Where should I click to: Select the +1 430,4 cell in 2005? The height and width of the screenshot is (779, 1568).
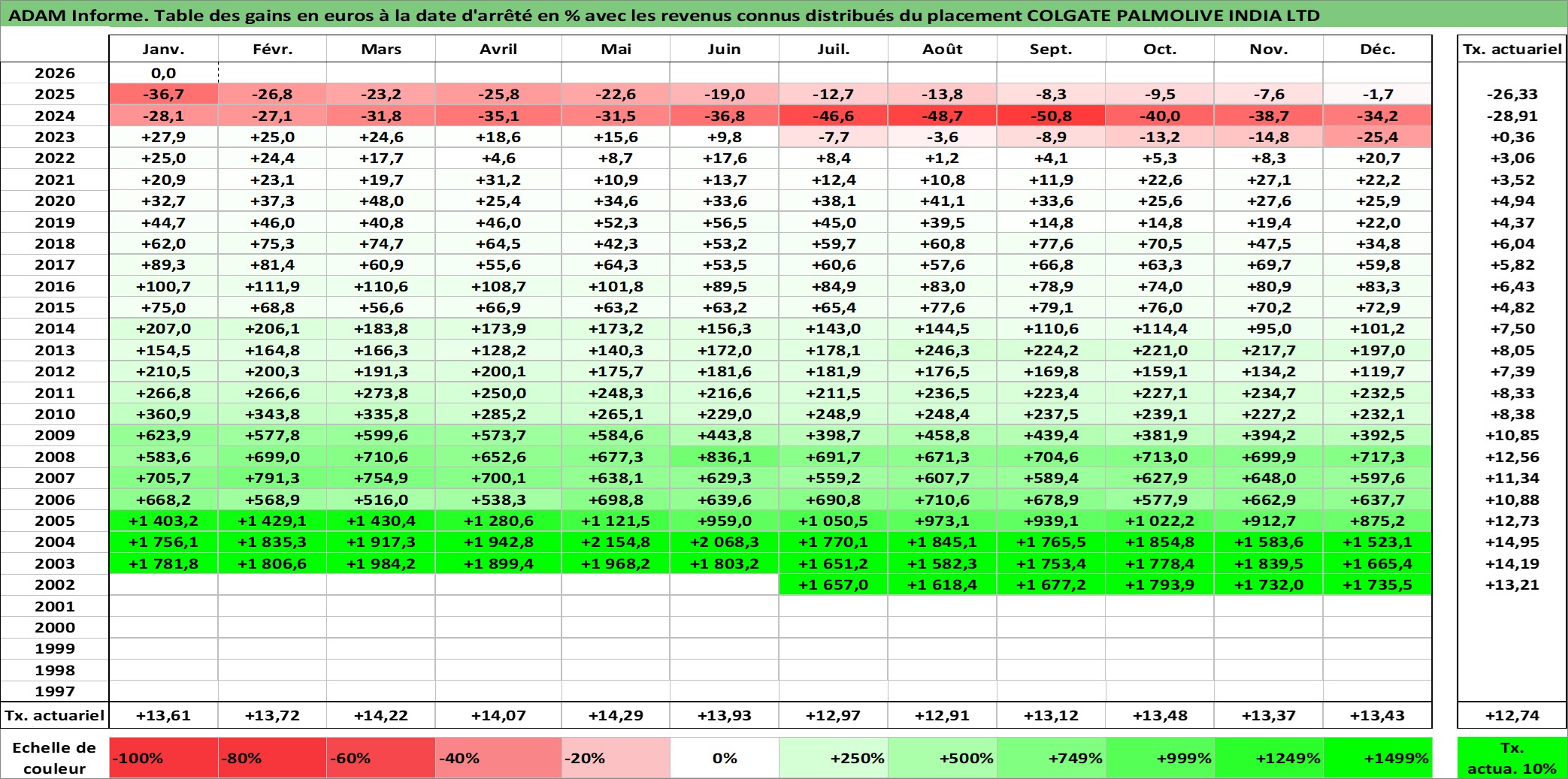(x=381, y=521)
